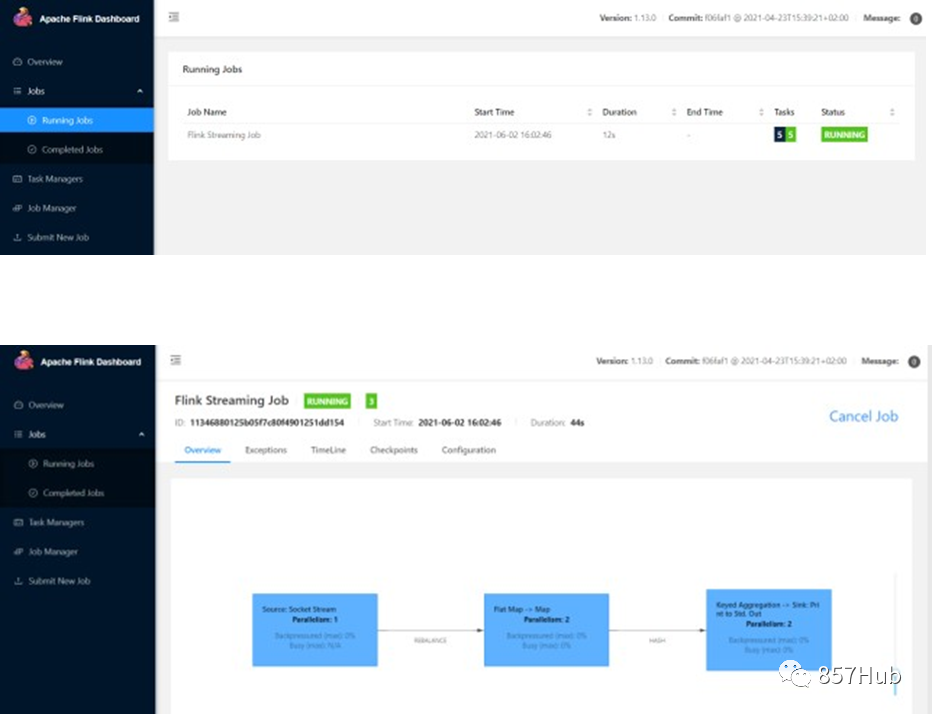932x714 pixels.
Task: Click Flink logo in bottom dashboard
Action: [x=24, y=360]
